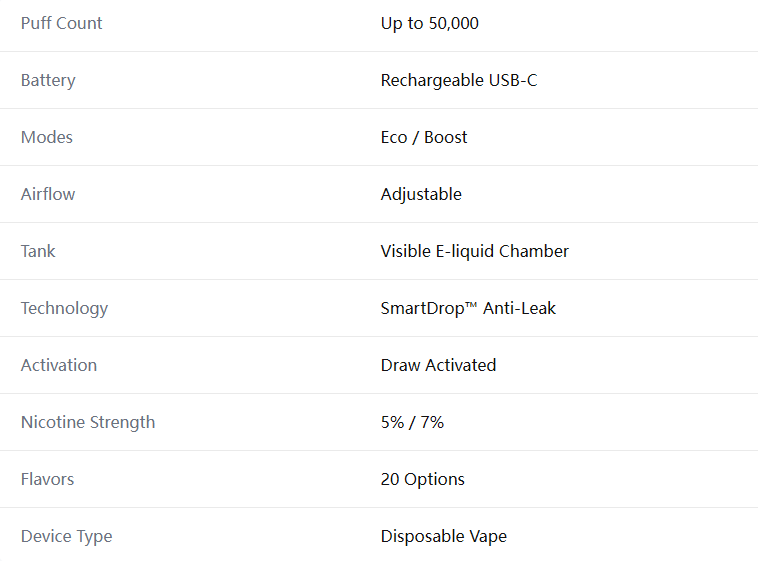This screenshot has height=561, width=758.
Task: Select the 'Disposable Vape' value
Action: (443, 536)
